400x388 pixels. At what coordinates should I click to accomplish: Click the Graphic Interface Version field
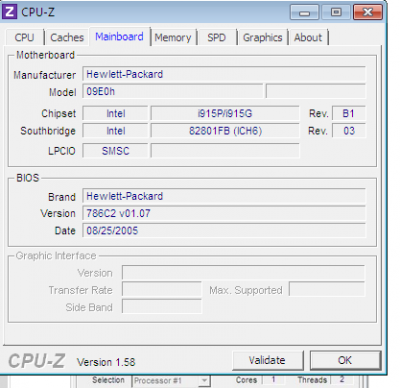[x=243, y=272]
